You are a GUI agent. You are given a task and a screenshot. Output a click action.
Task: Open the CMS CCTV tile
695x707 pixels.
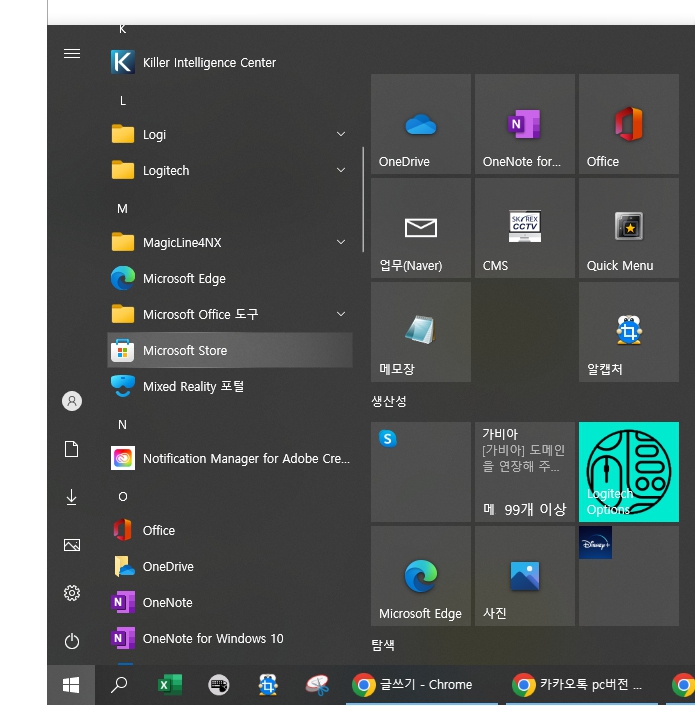[x=525, y=228]
